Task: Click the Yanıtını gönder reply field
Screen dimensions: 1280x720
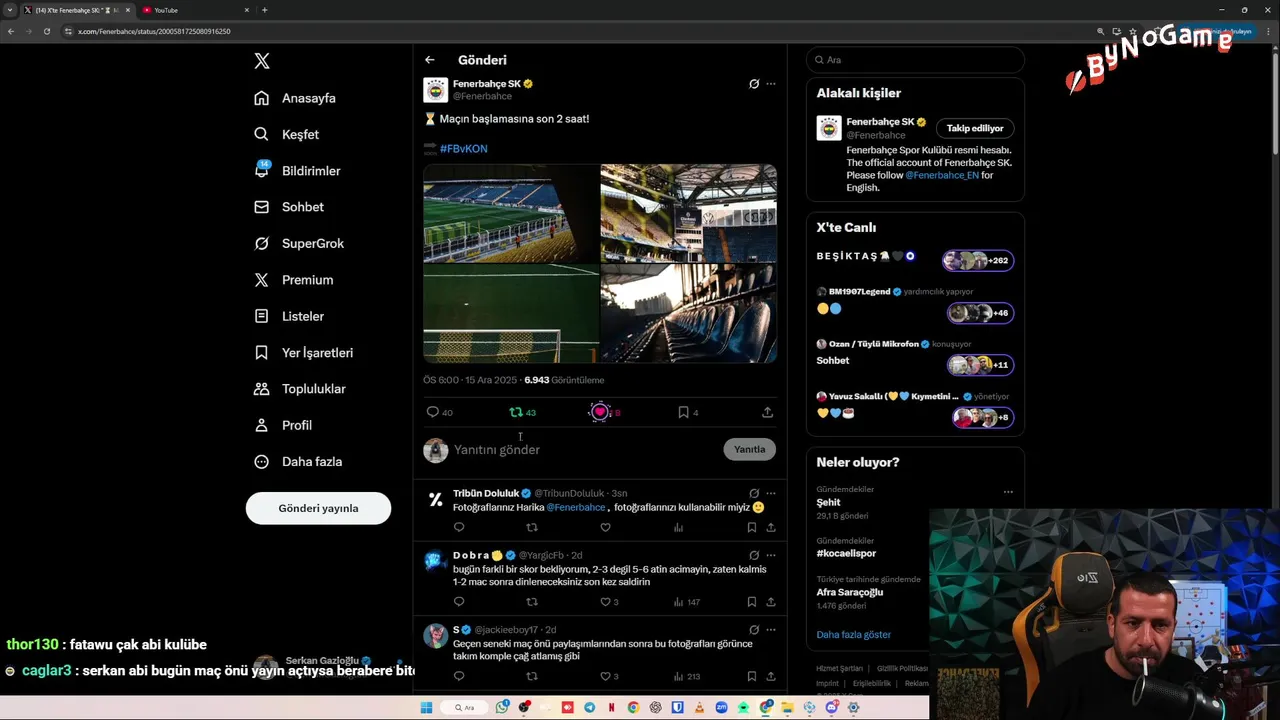Action: tap(585, 450)
